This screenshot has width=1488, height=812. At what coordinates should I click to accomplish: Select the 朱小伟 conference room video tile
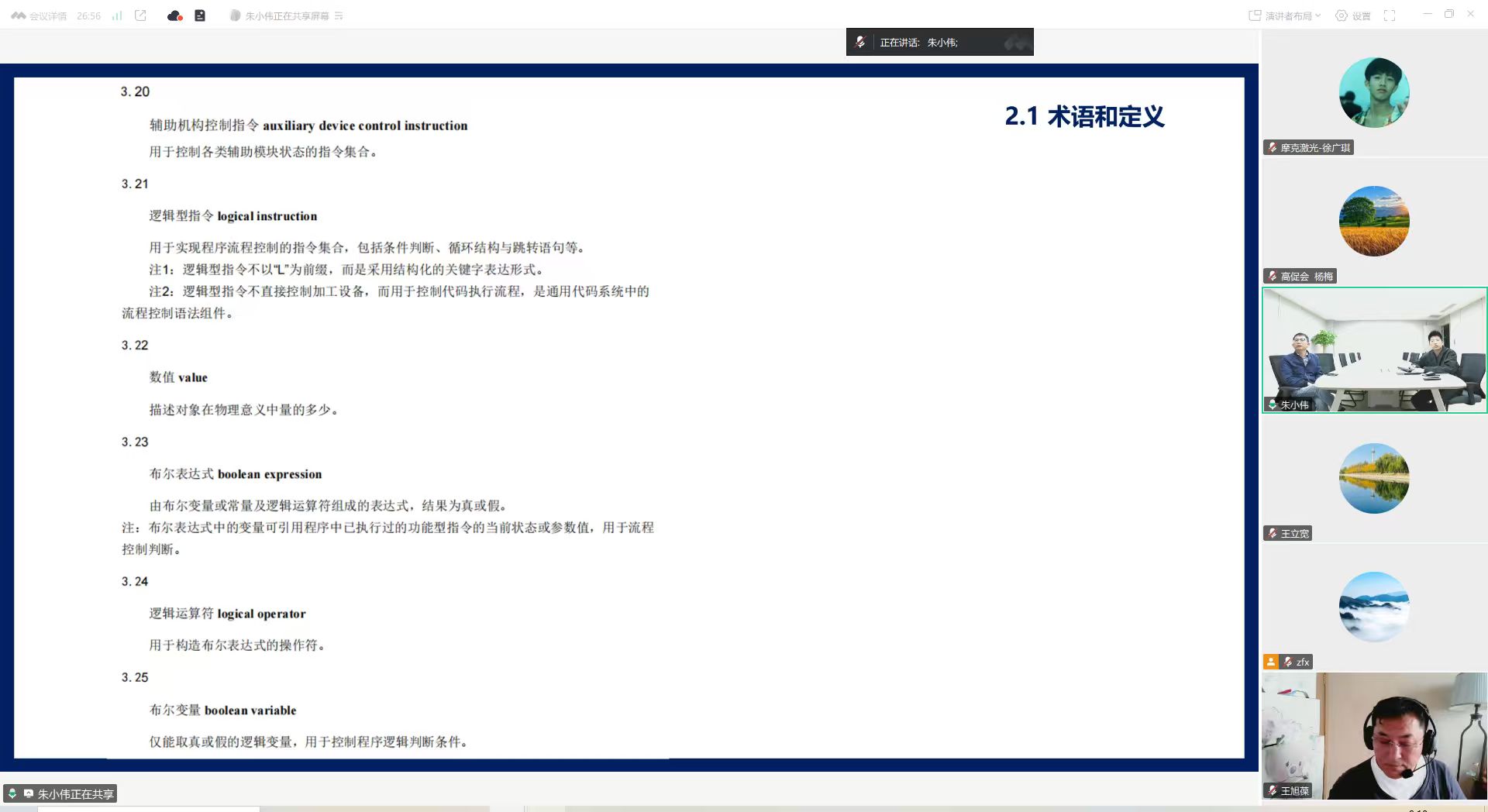click(x=1374, y=350)
